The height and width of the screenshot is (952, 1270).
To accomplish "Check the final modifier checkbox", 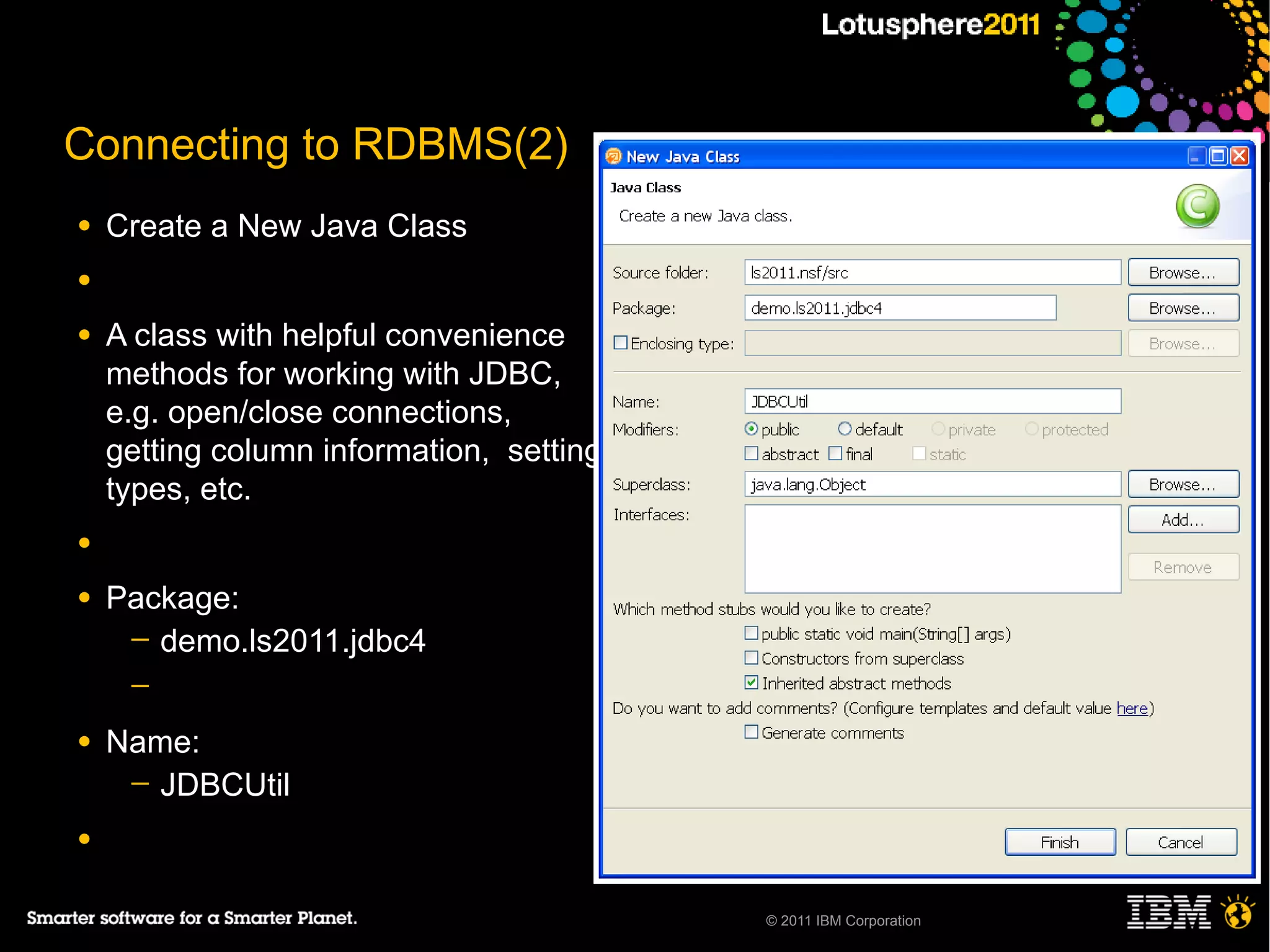I will point(835,453).
